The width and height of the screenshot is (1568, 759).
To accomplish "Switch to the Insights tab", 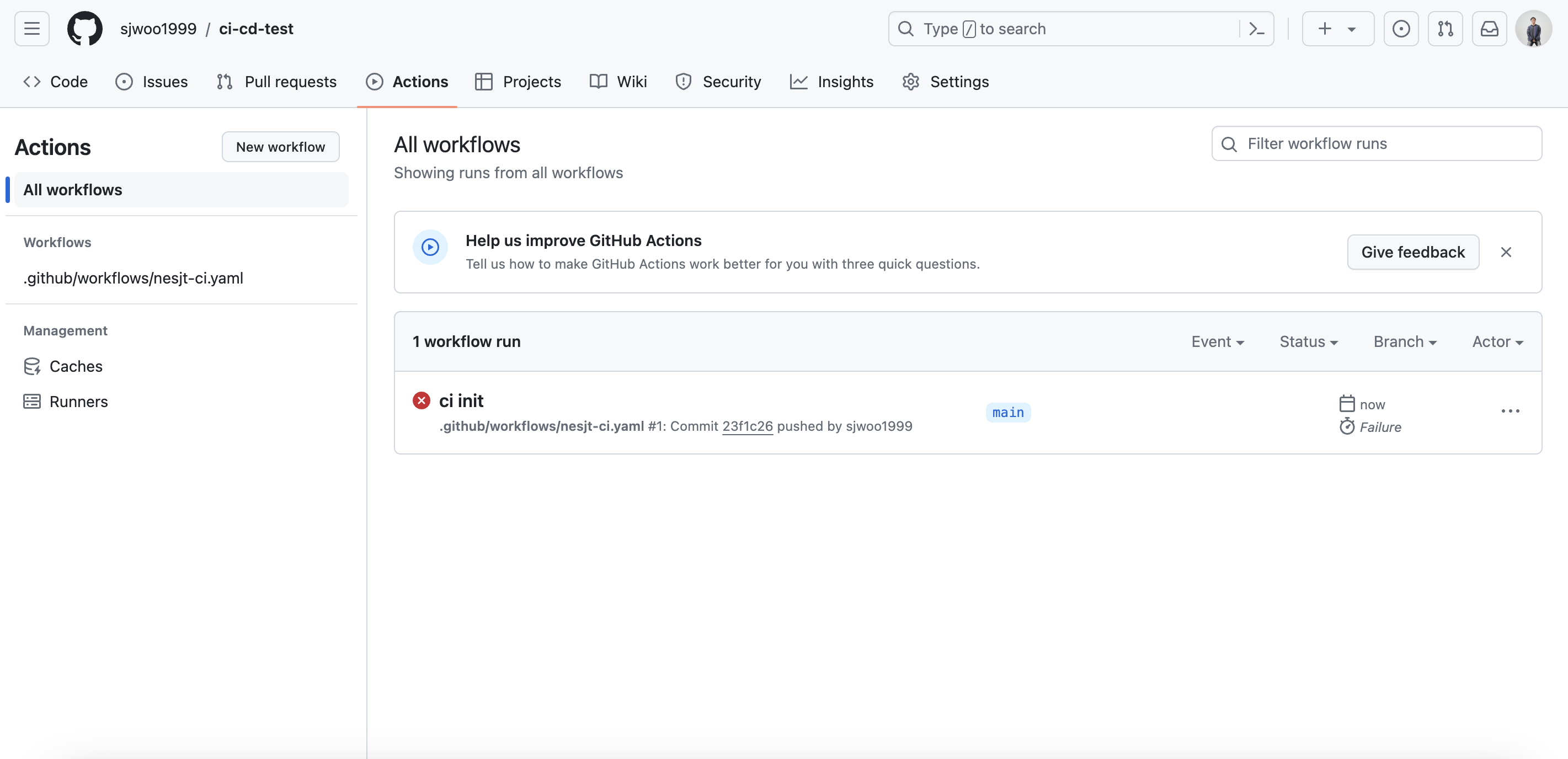I will (831, 82).
